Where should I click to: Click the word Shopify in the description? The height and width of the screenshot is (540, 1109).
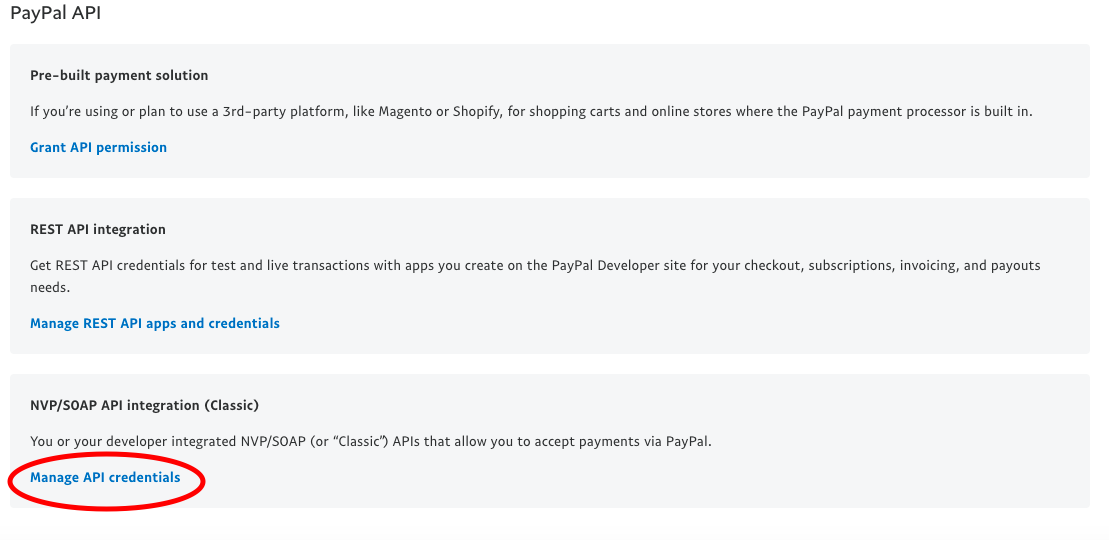pos(477,111)
